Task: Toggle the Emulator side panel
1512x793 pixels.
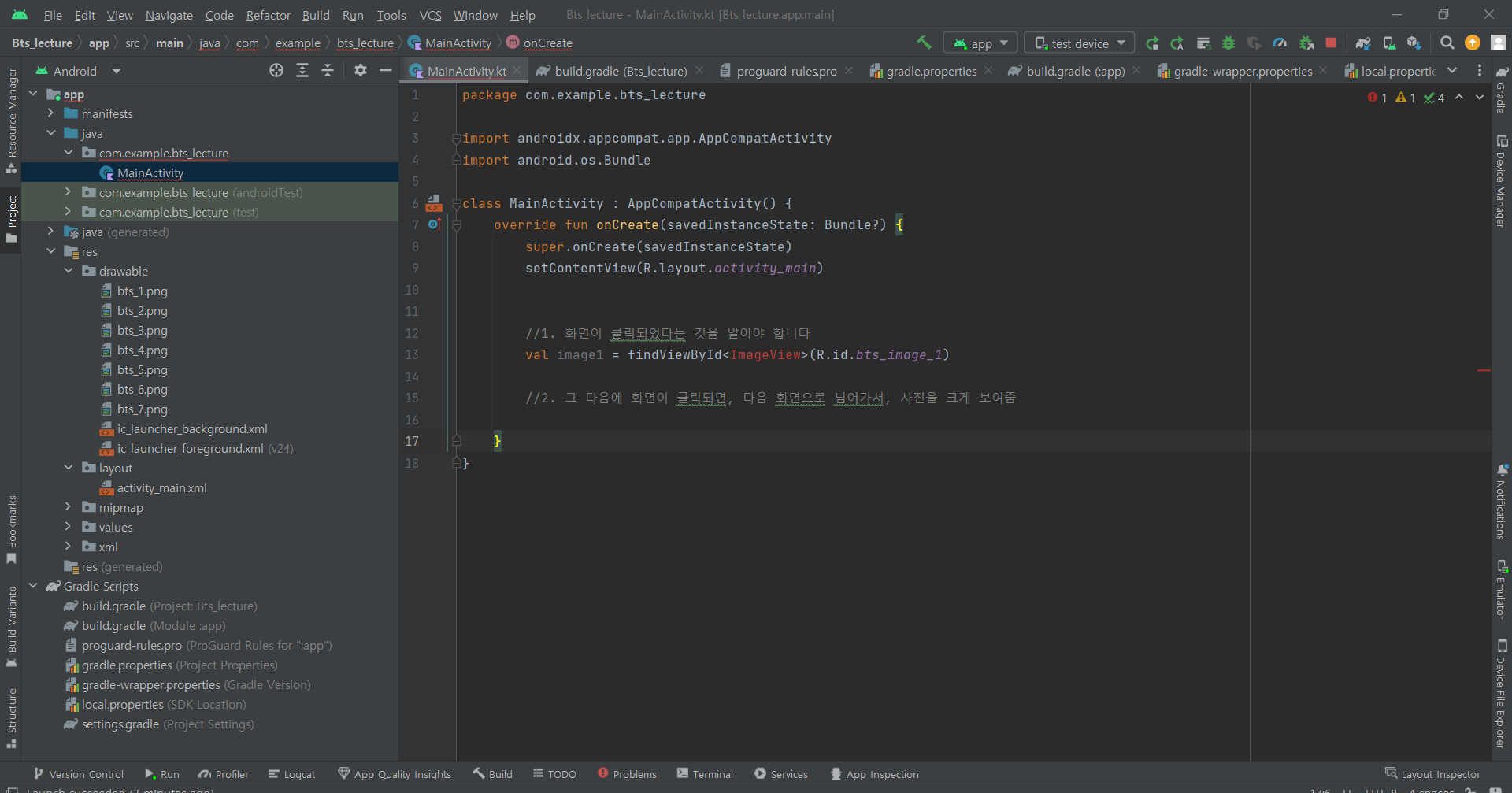Action: tap(1502, 589)
